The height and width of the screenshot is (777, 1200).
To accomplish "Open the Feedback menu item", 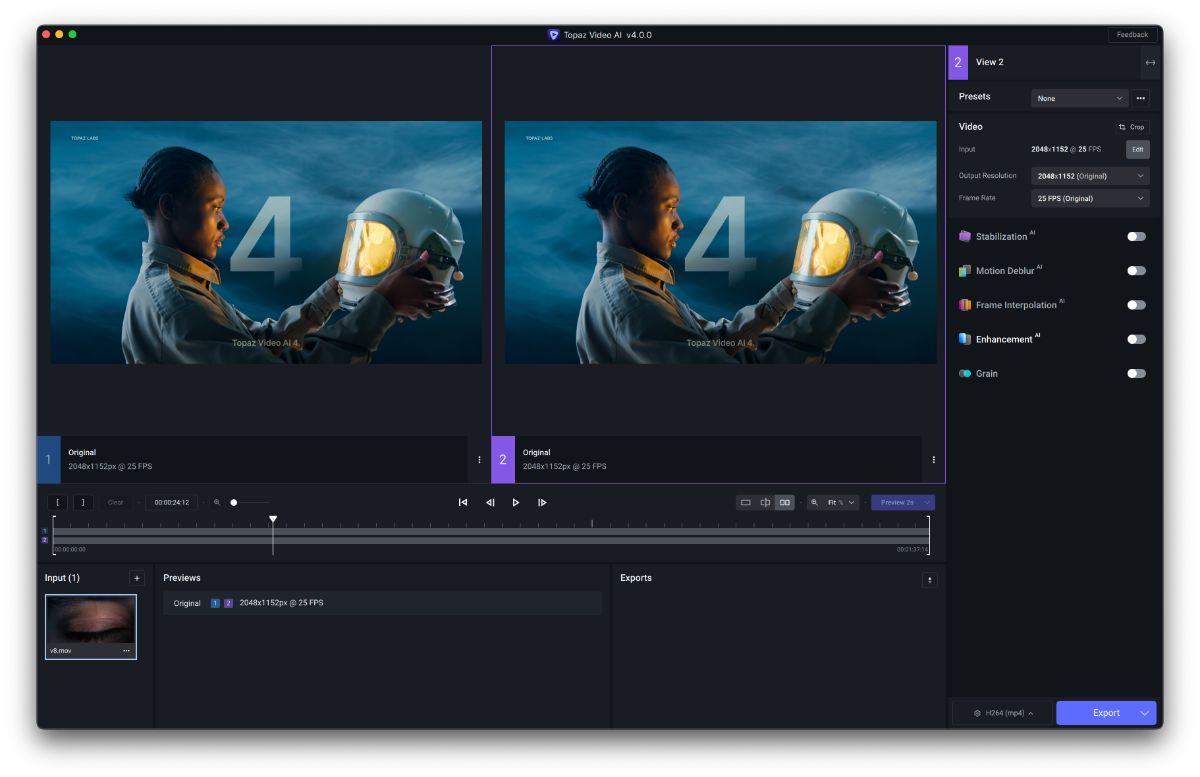I will click(1132, 35).
